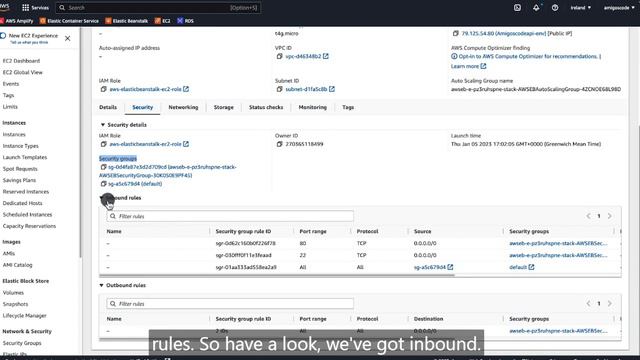Open AMI Catalog in sidebar

[18, 265]
